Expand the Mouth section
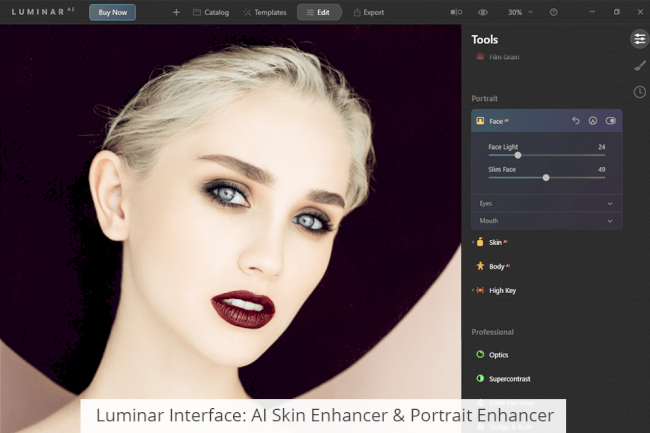This screenshot has width=650, height=433. 546,221
